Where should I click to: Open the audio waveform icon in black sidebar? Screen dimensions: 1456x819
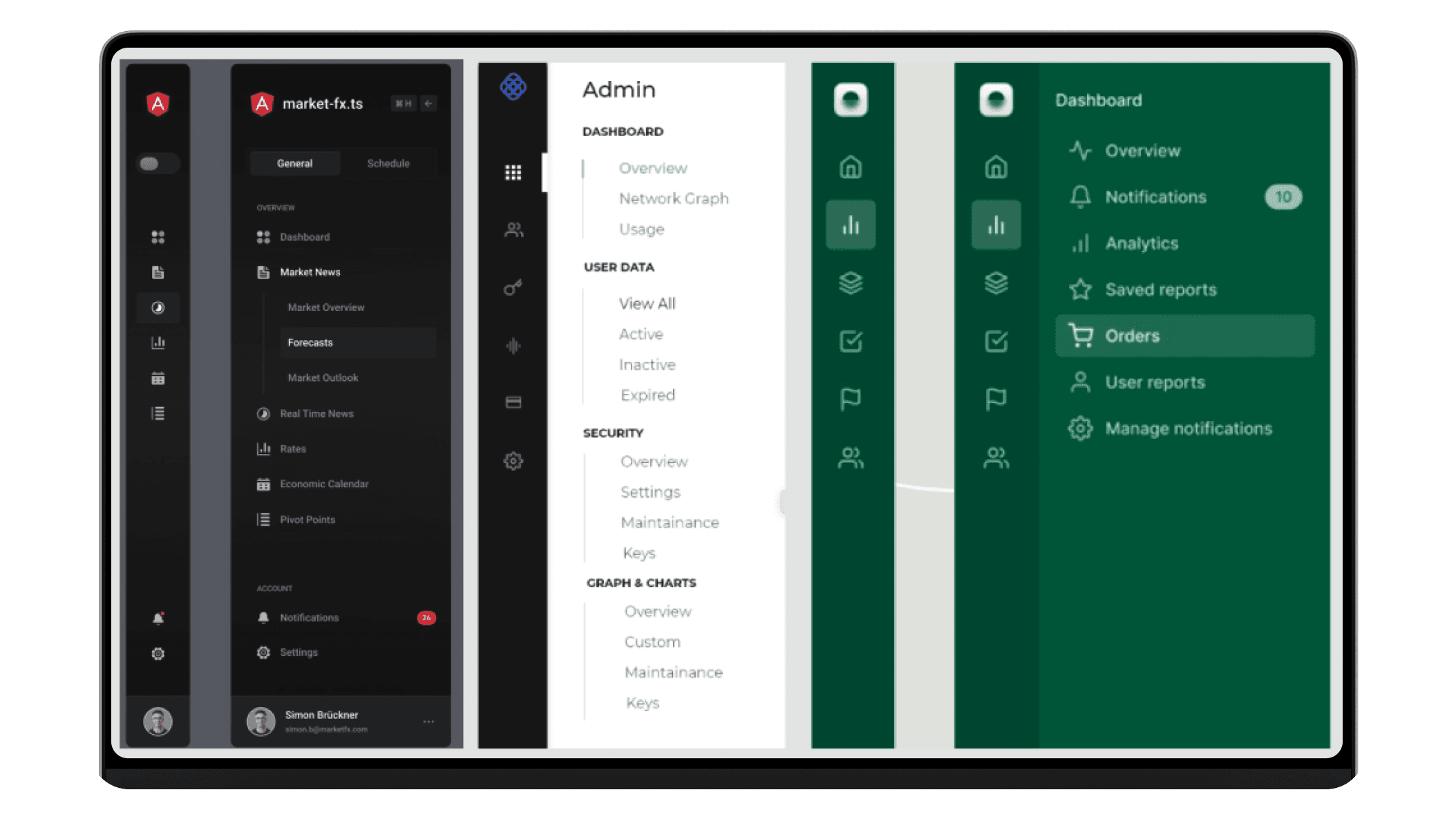click(x=513, y=346)
